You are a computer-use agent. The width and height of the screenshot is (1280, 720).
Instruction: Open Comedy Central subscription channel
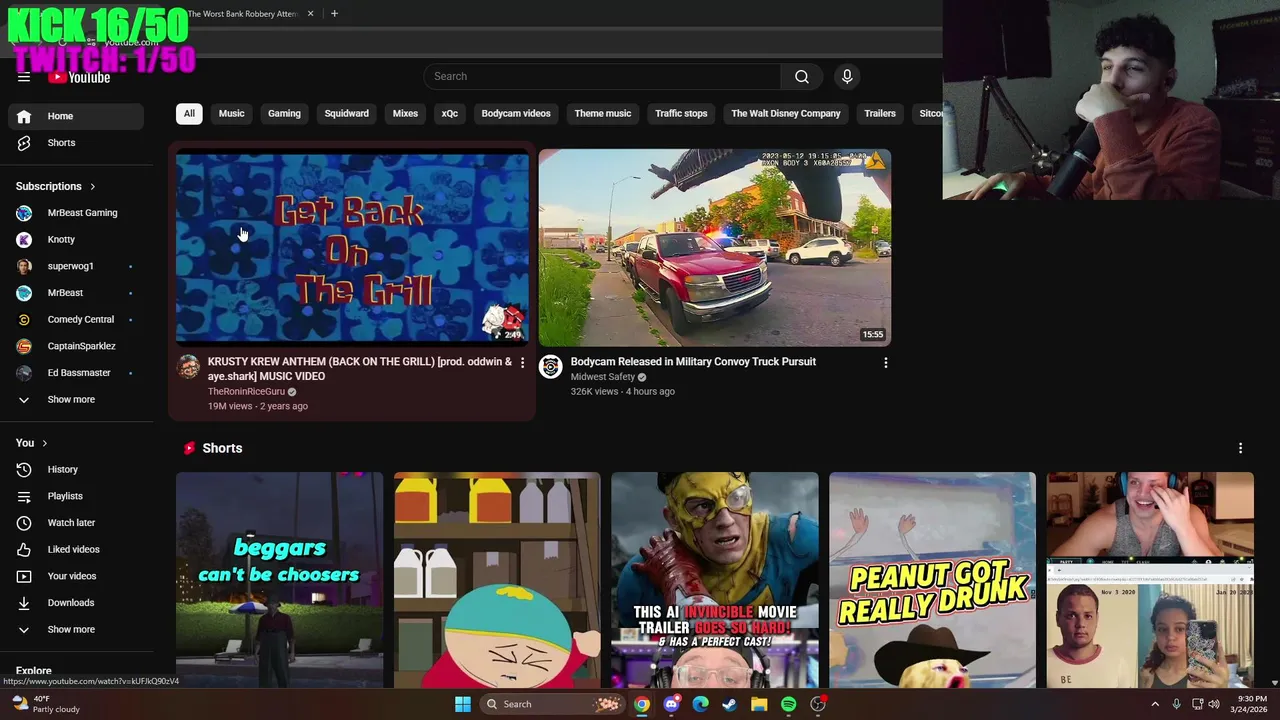pos(76,320)
